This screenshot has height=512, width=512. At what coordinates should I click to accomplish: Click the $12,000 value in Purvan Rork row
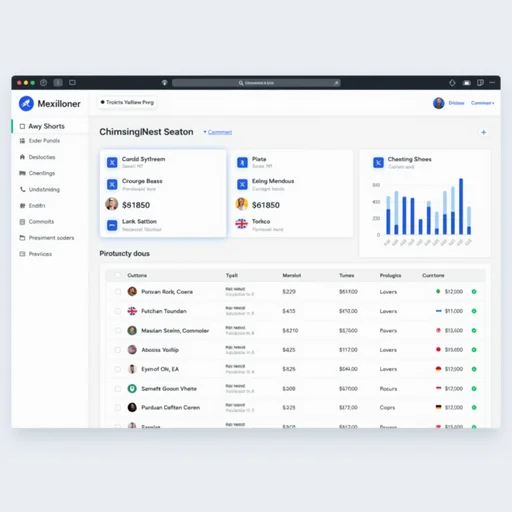coord(454,292)
